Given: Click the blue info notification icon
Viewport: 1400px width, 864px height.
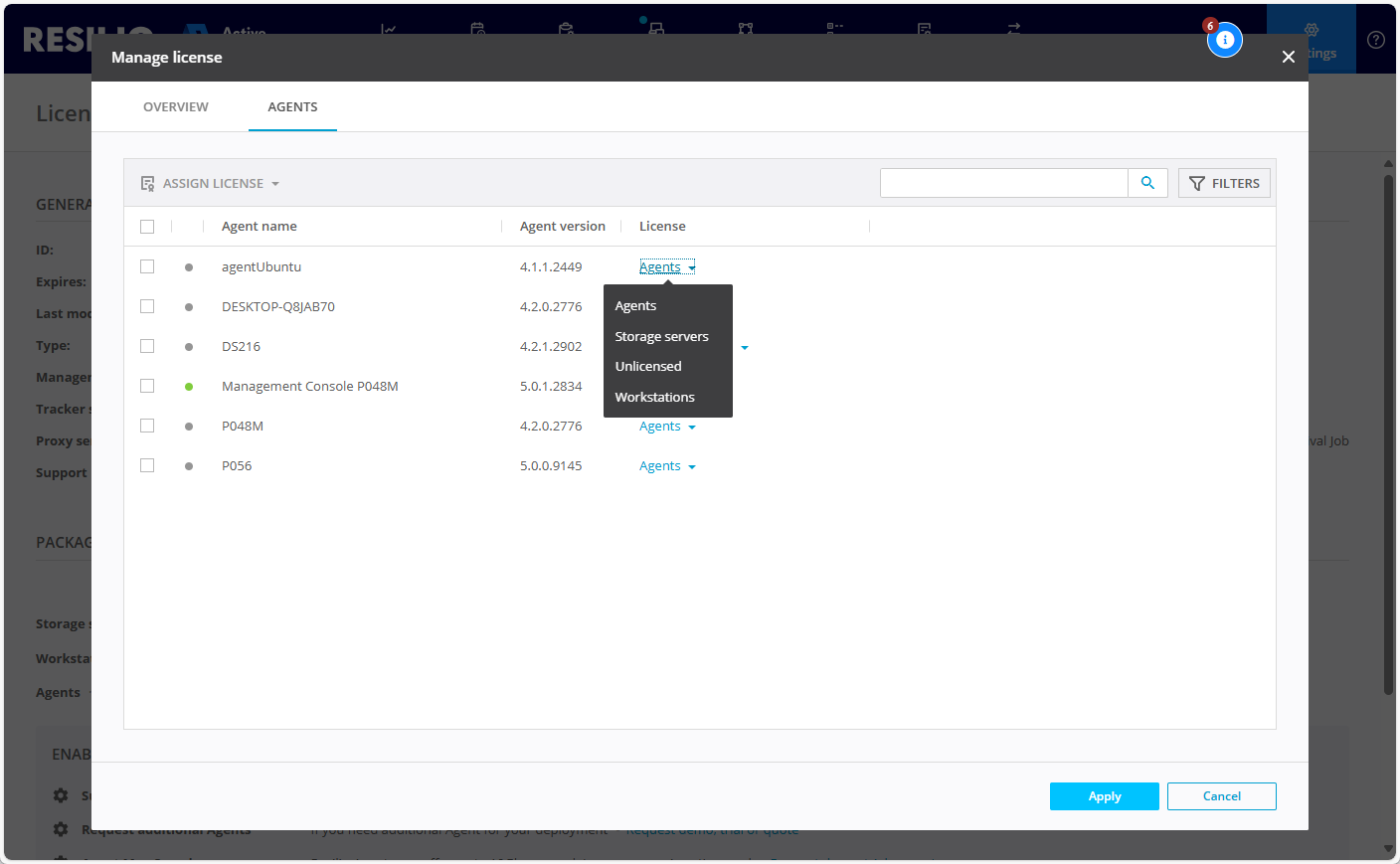Looking at the screenshot, I should (x=1225, y=40).
